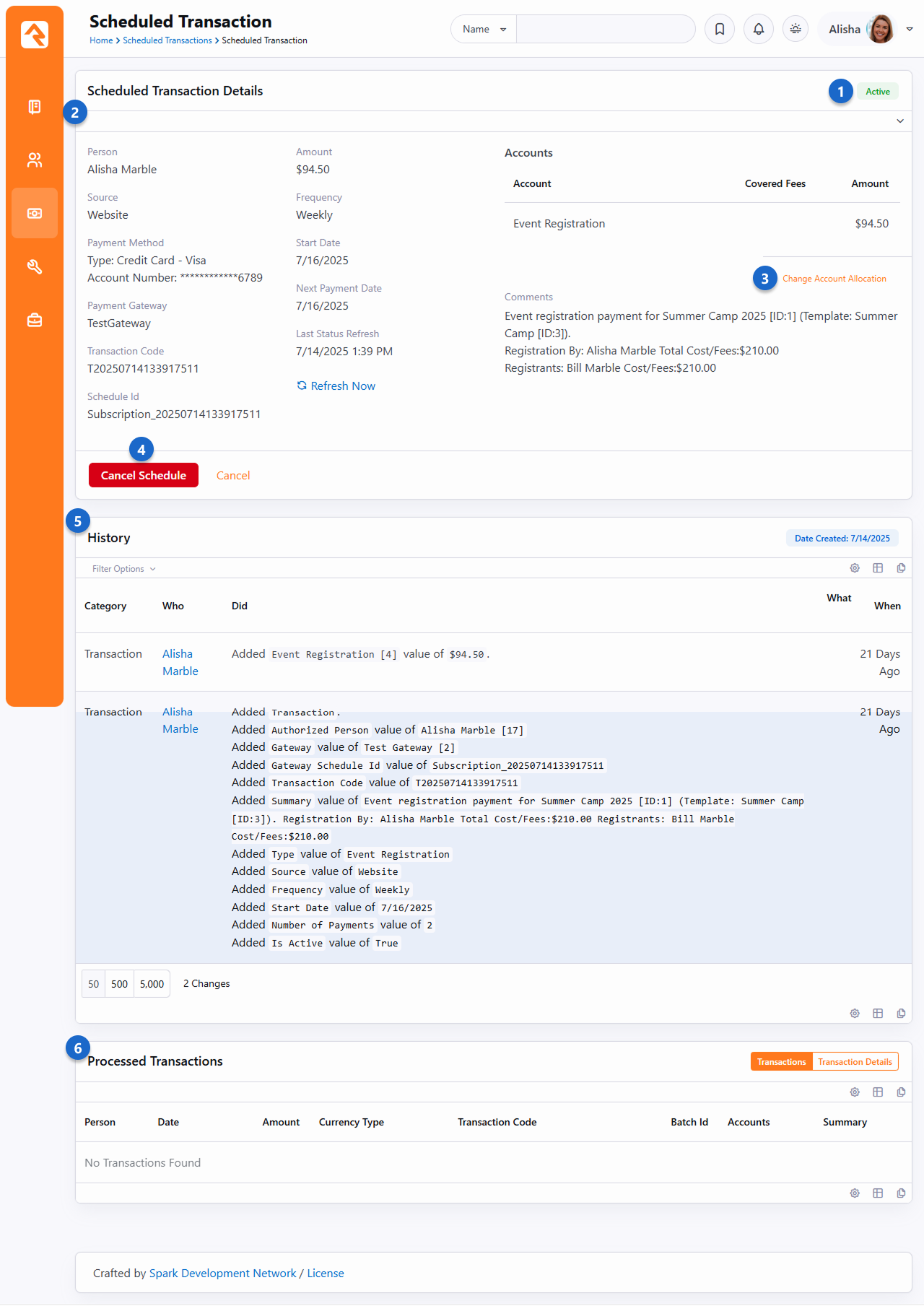Viewport: 924px width, 1306px height.
Task: Toggle the light/dark theme icon
Action: [796, 30]
